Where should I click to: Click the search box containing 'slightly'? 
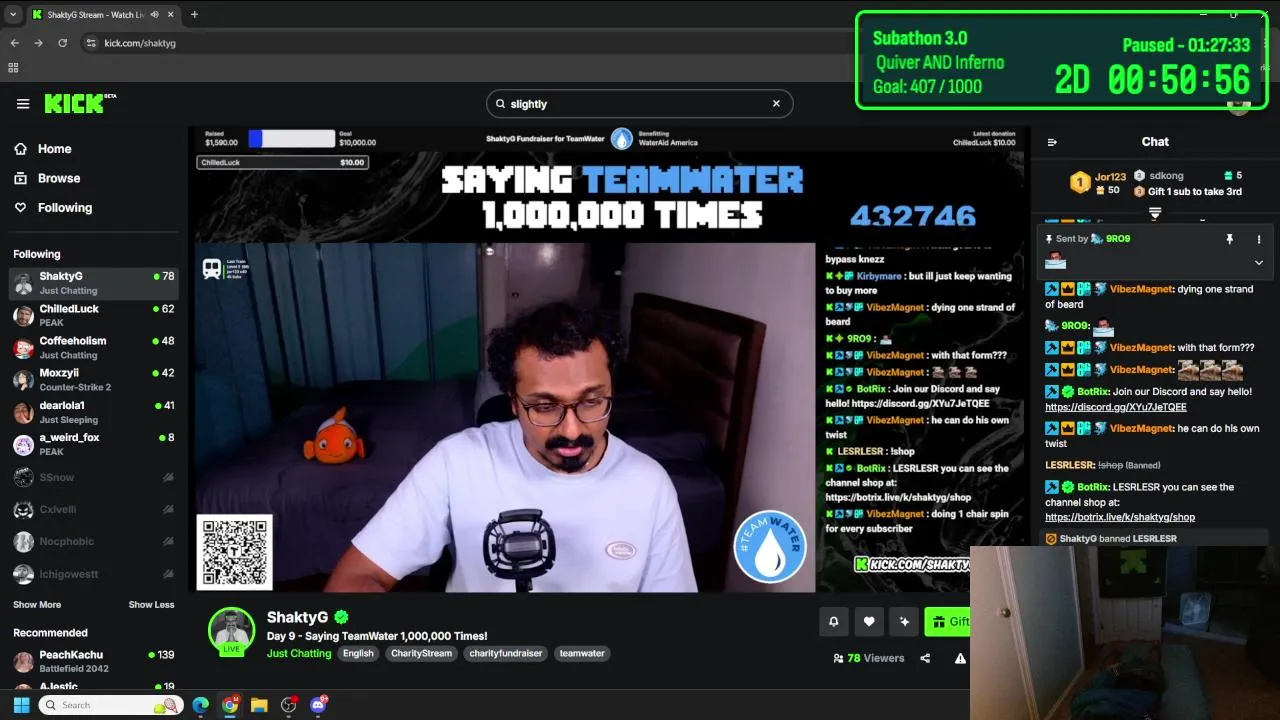coord(640,104)
